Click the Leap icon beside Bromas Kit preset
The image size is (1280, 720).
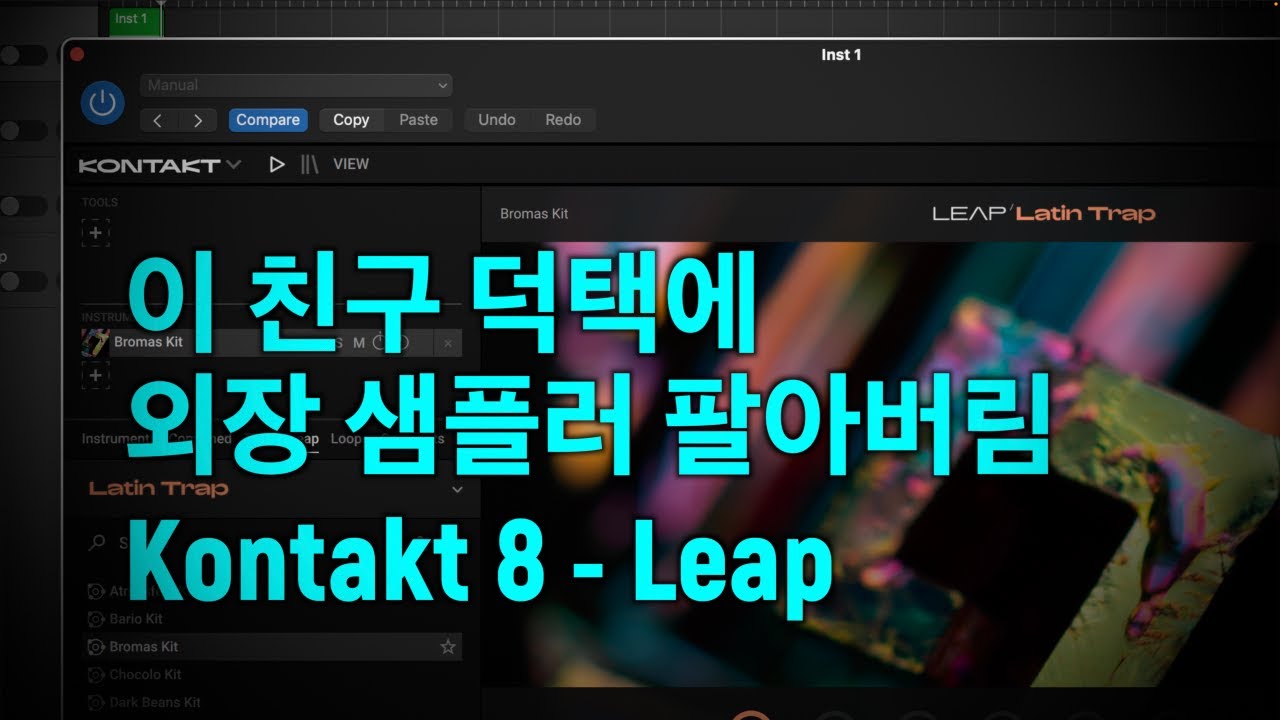pos(96,647)
